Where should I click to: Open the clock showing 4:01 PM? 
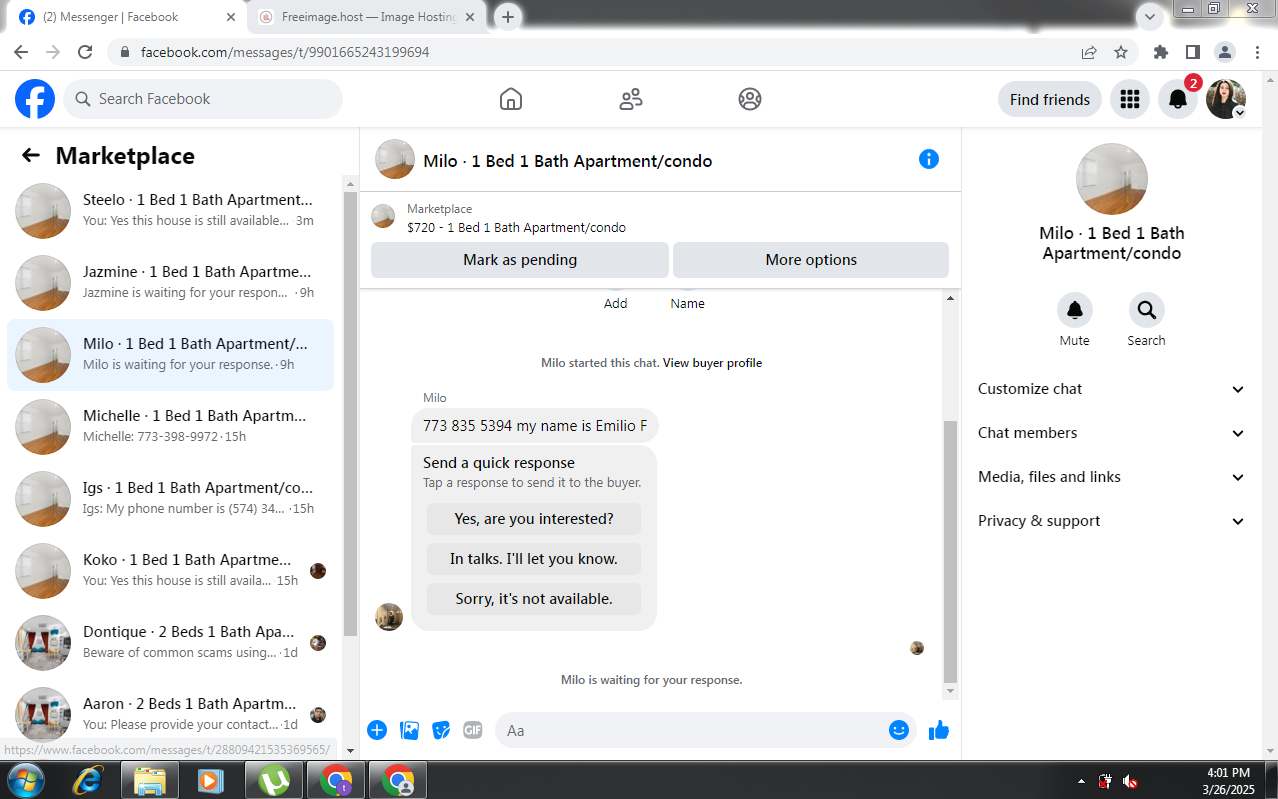(x=1228, y=781)
